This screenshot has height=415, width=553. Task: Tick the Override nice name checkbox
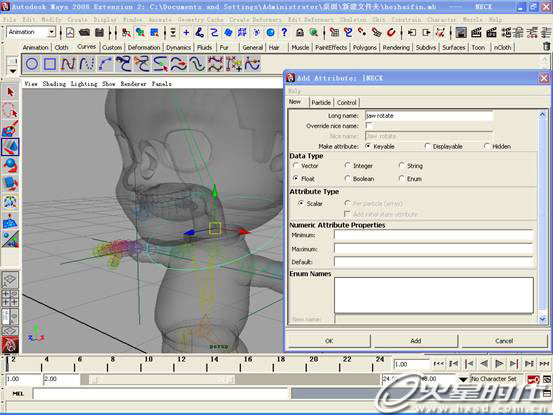369,126
